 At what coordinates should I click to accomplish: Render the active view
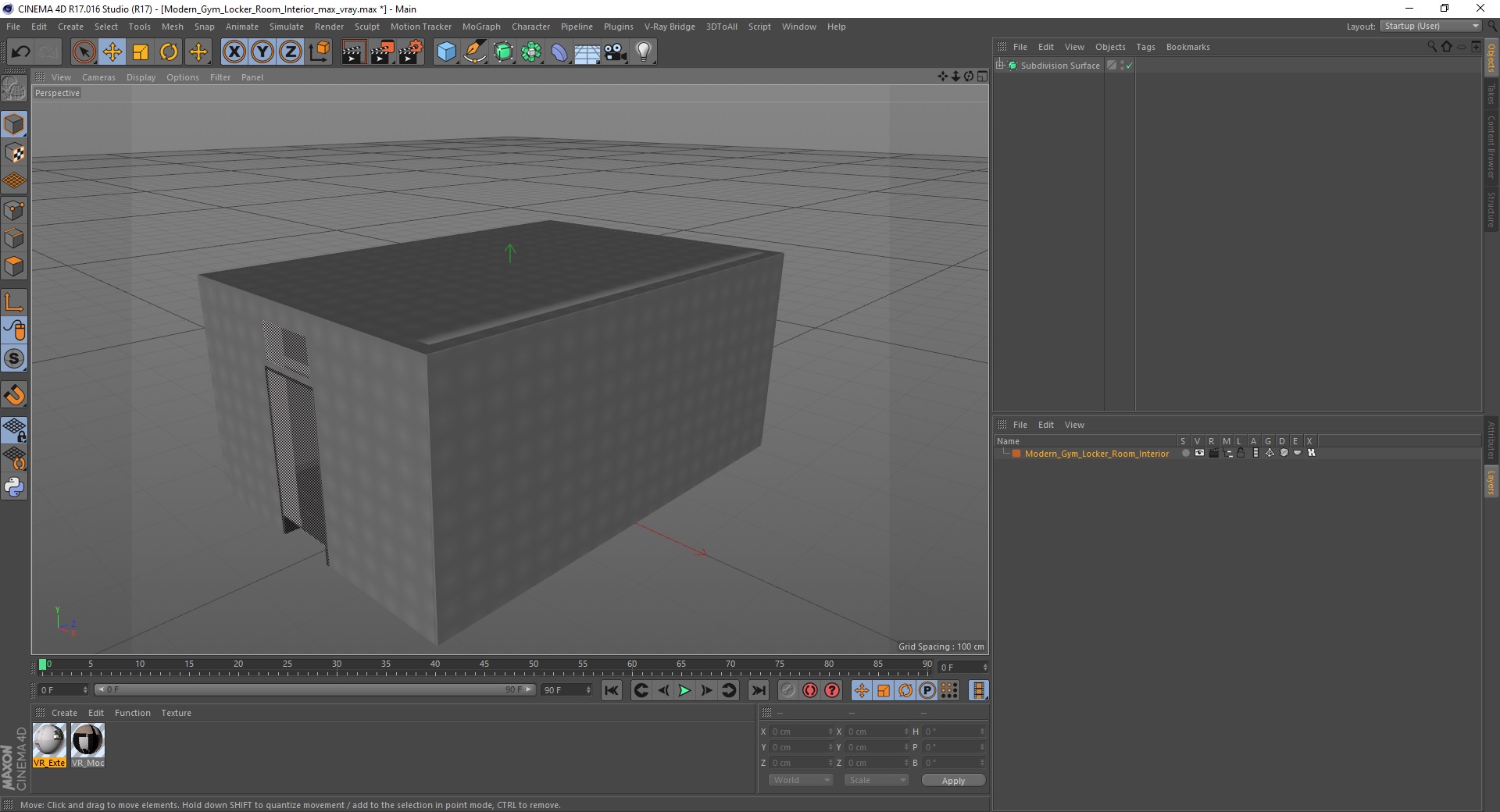click(x=353, y=52)
